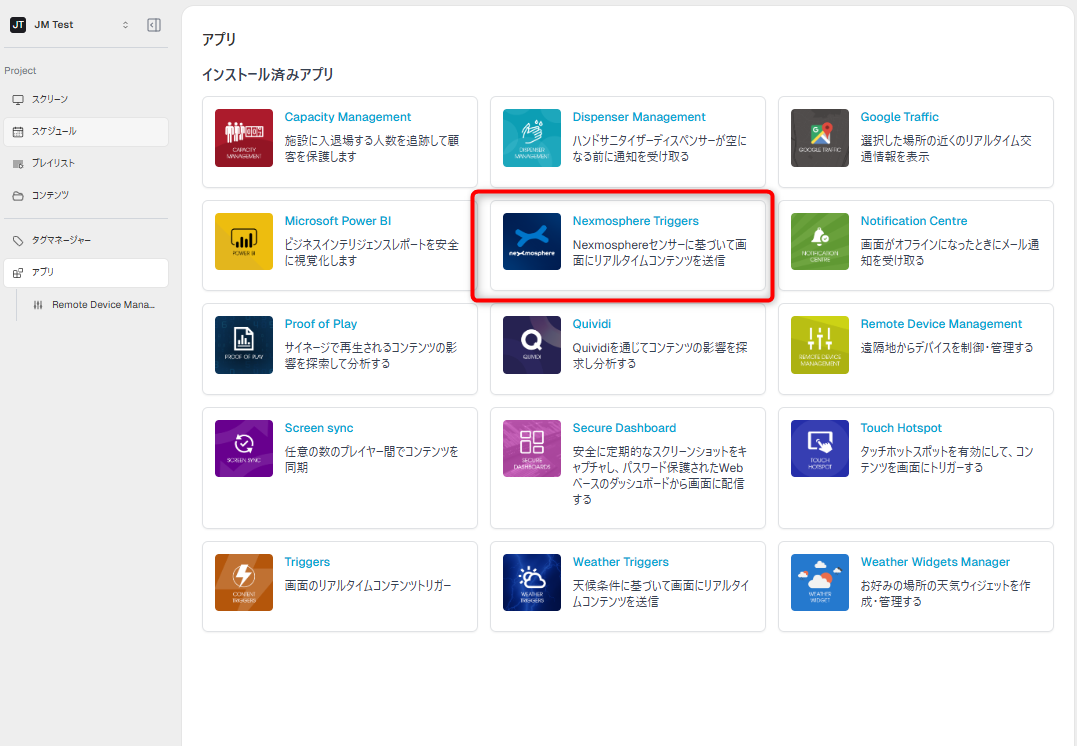Click the Touch Hotspot title link

coord(901,428)
